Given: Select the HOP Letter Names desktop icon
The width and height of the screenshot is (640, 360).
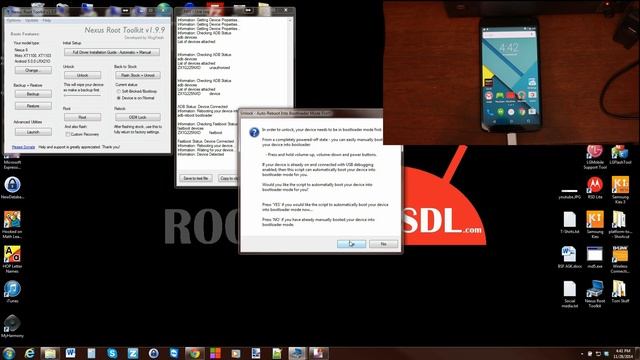Looking at the screenshot, I should [x=12, y=260].
